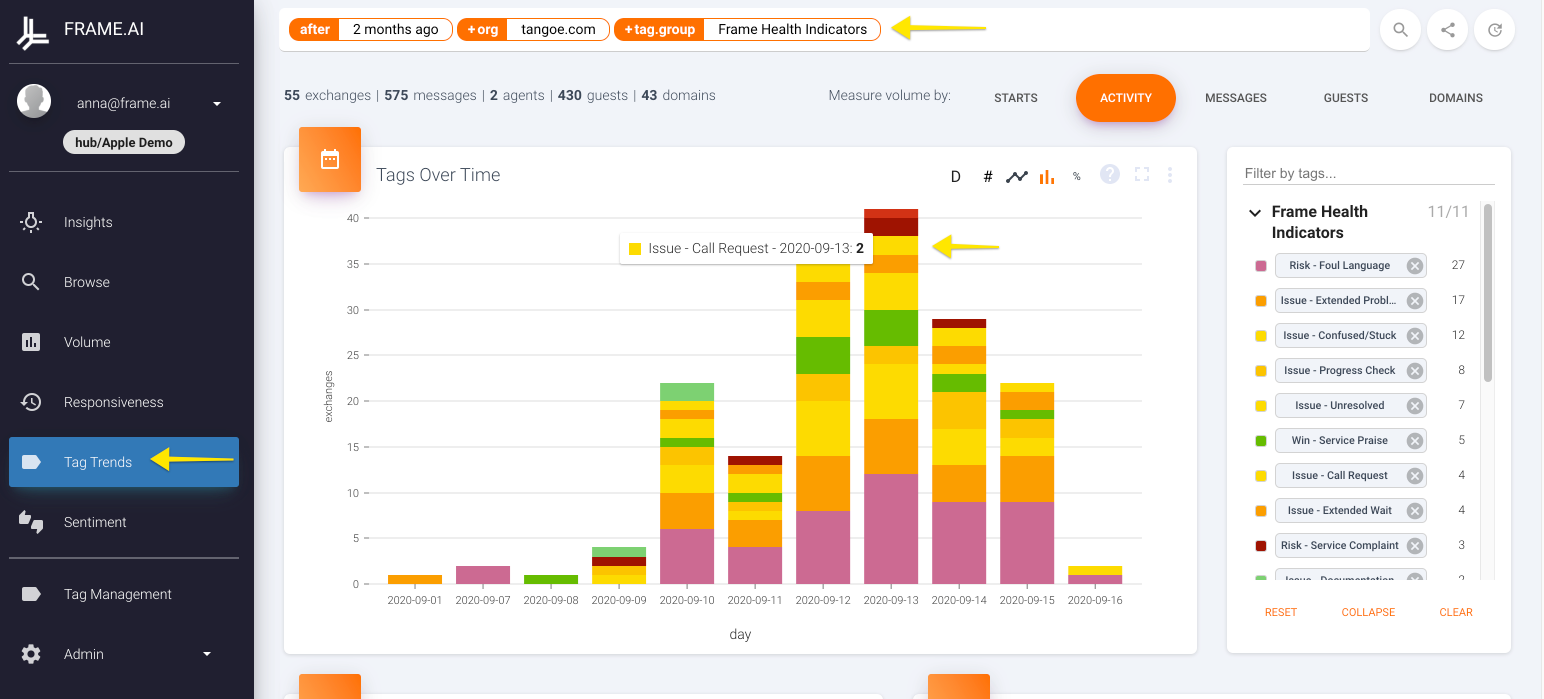
Task: Click the Reset tag filter button
Action: coord(1281,612)
